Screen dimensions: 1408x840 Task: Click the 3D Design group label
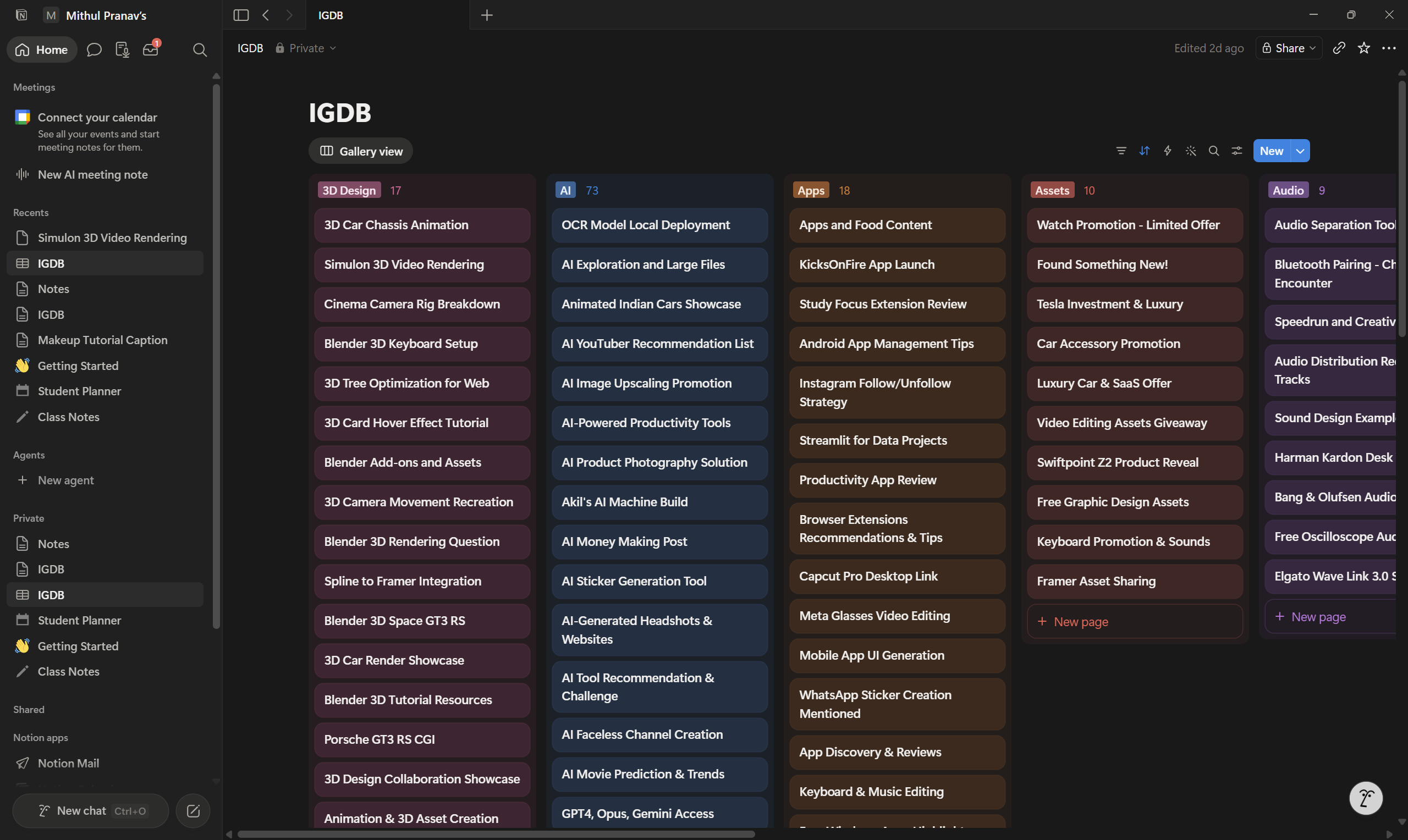[349, 190]
